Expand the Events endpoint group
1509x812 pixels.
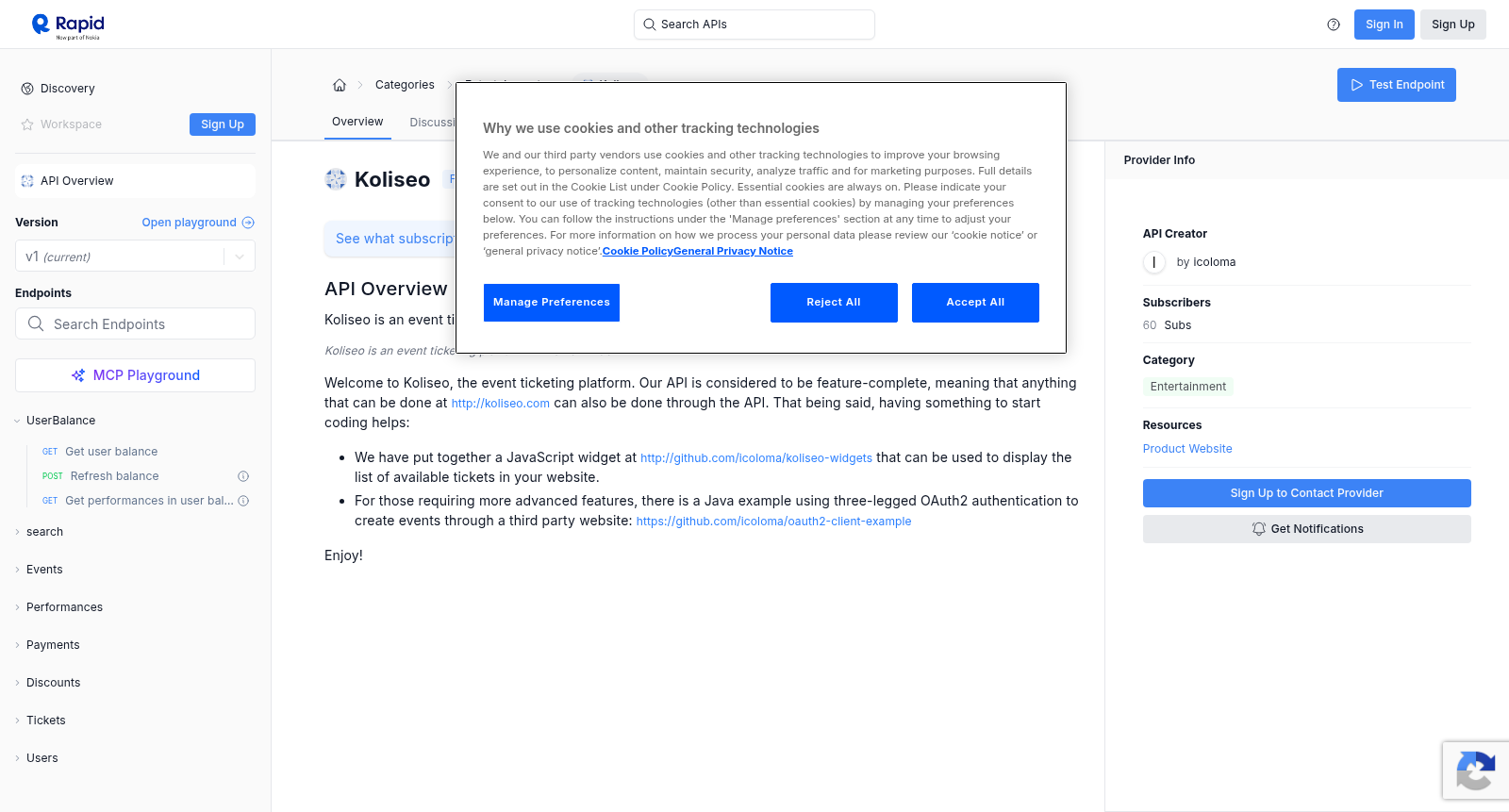44,570
